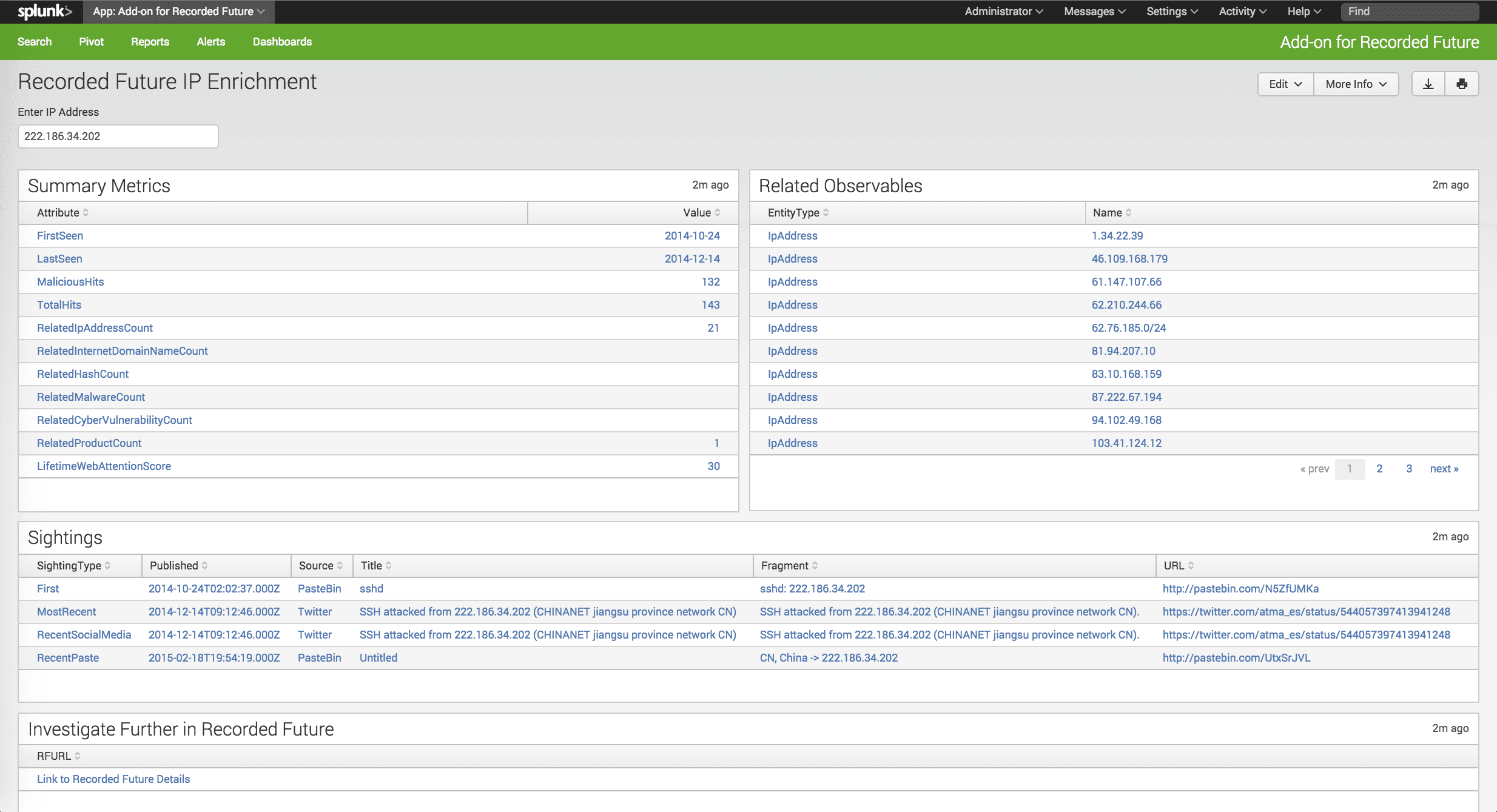
Task: Click the RecentPaste sighting type
Action: pos(68,658)
